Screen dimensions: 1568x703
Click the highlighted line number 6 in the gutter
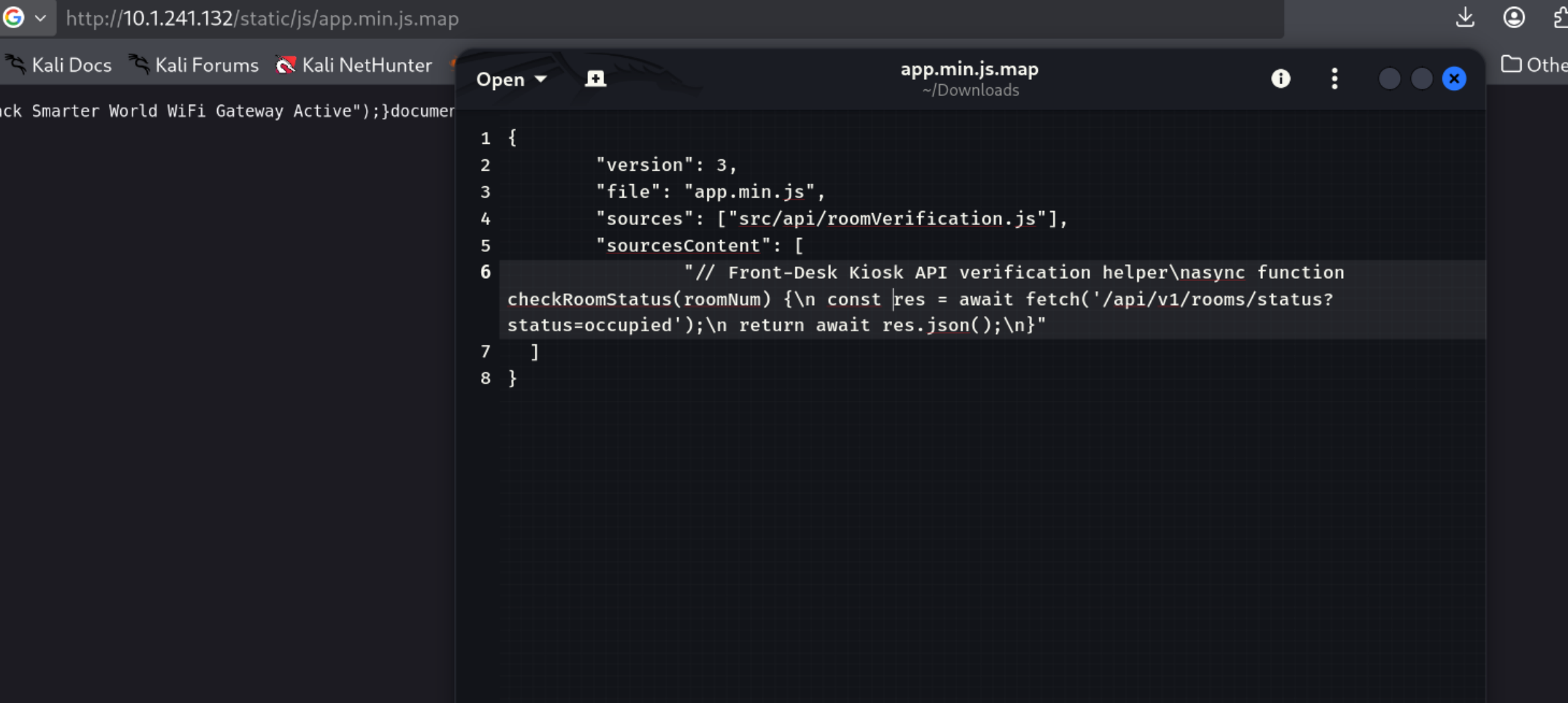485,272
